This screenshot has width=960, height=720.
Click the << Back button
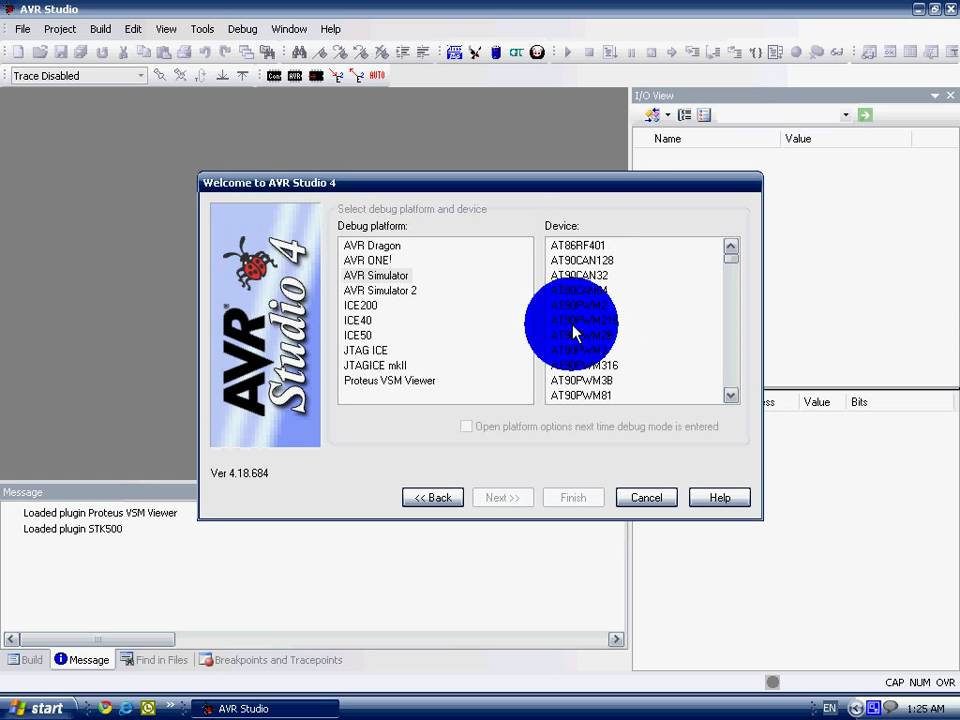point(433,497)
